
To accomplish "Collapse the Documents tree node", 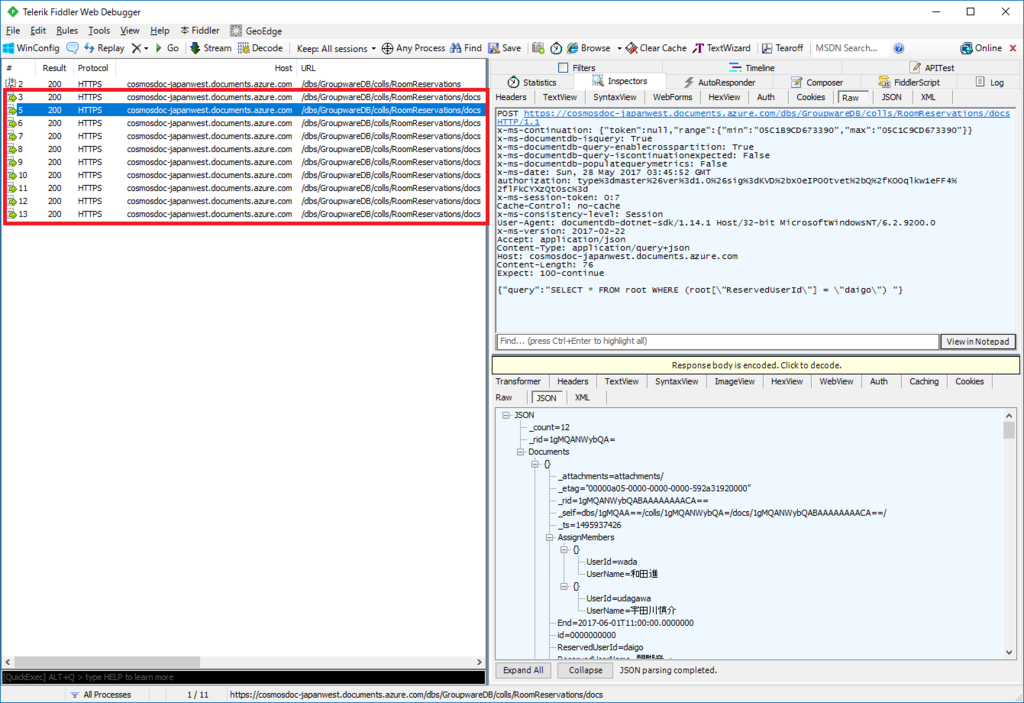I will [520, 451].
